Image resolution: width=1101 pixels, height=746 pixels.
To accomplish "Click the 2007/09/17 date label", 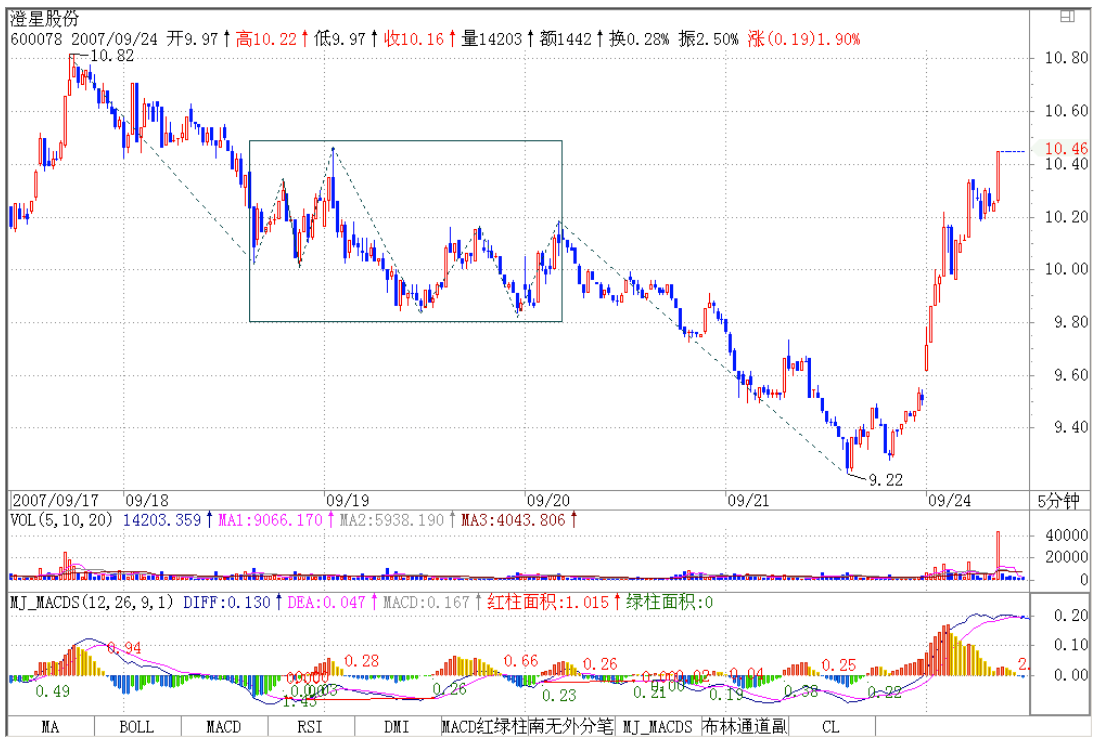I will (55, 500).
